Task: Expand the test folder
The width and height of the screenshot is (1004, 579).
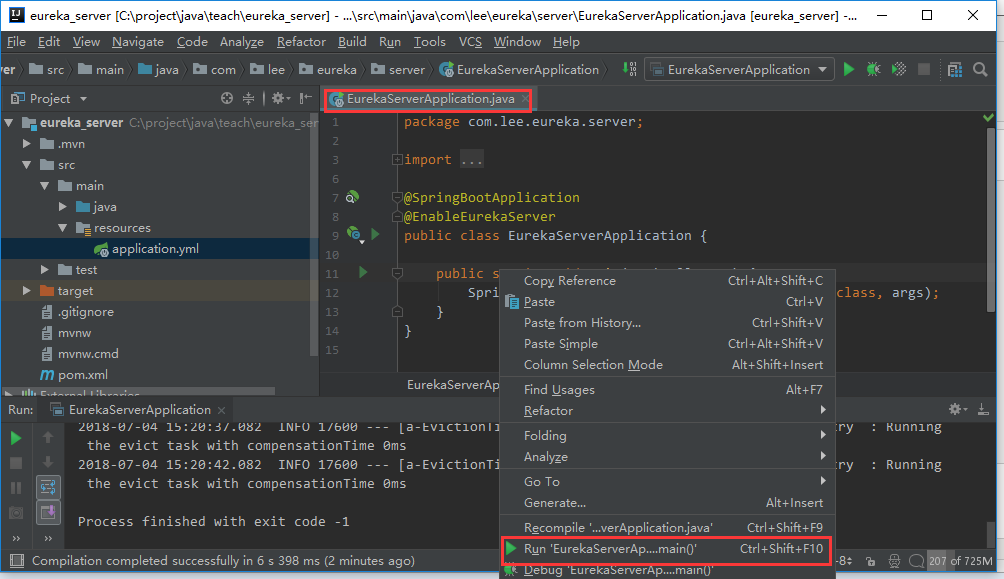Action: click(45, 270)
